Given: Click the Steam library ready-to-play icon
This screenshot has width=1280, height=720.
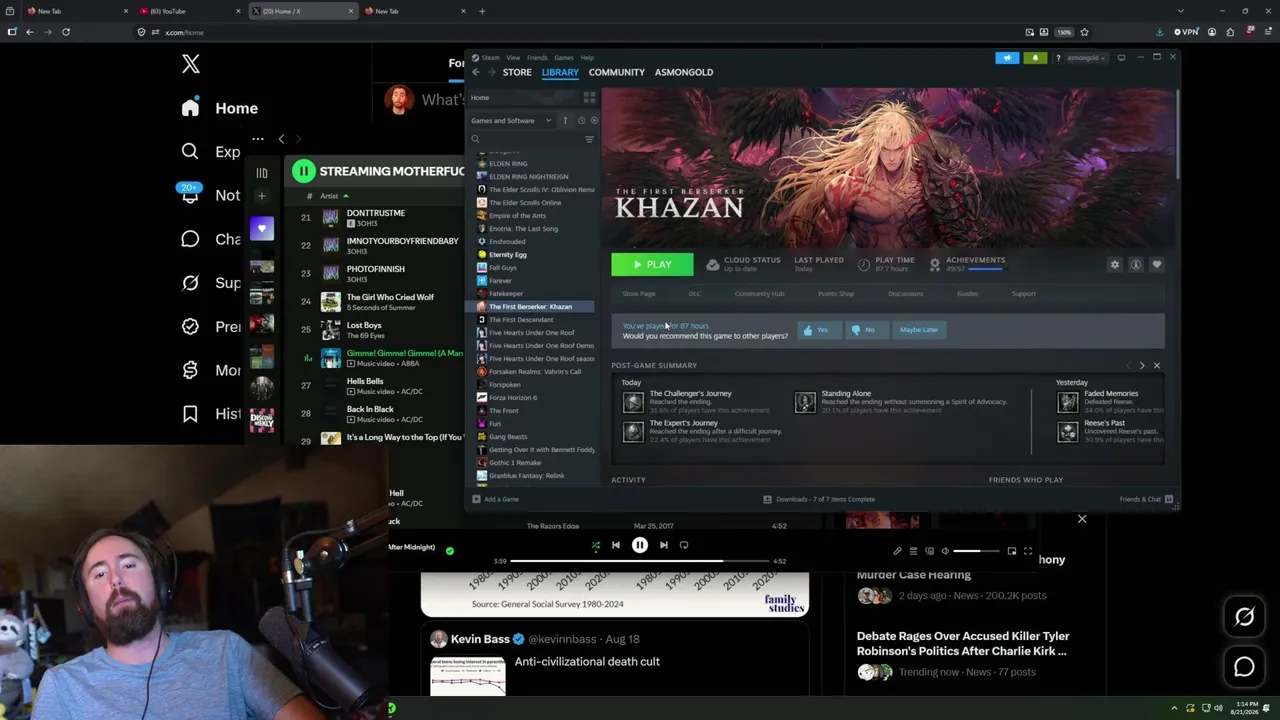Looking at the screenshot, I should pyautogui.click(x=594, y=120).
